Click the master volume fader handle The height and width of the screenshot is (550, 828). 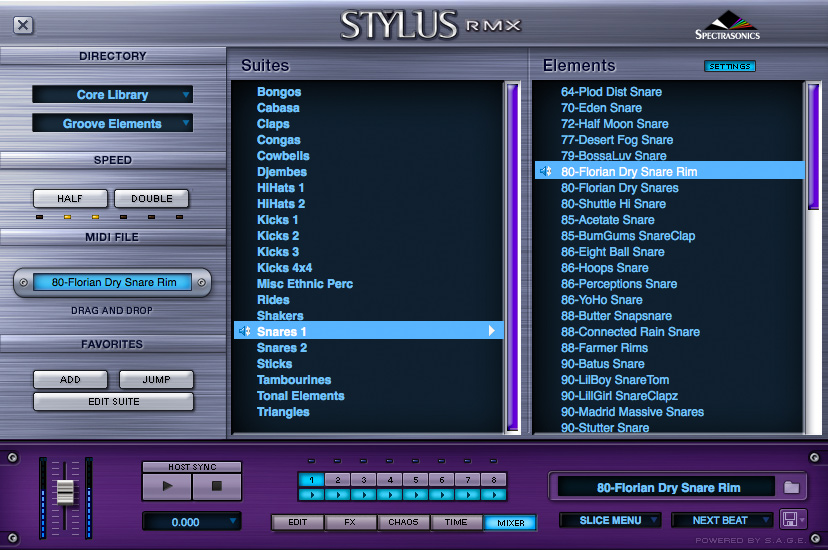65,491
